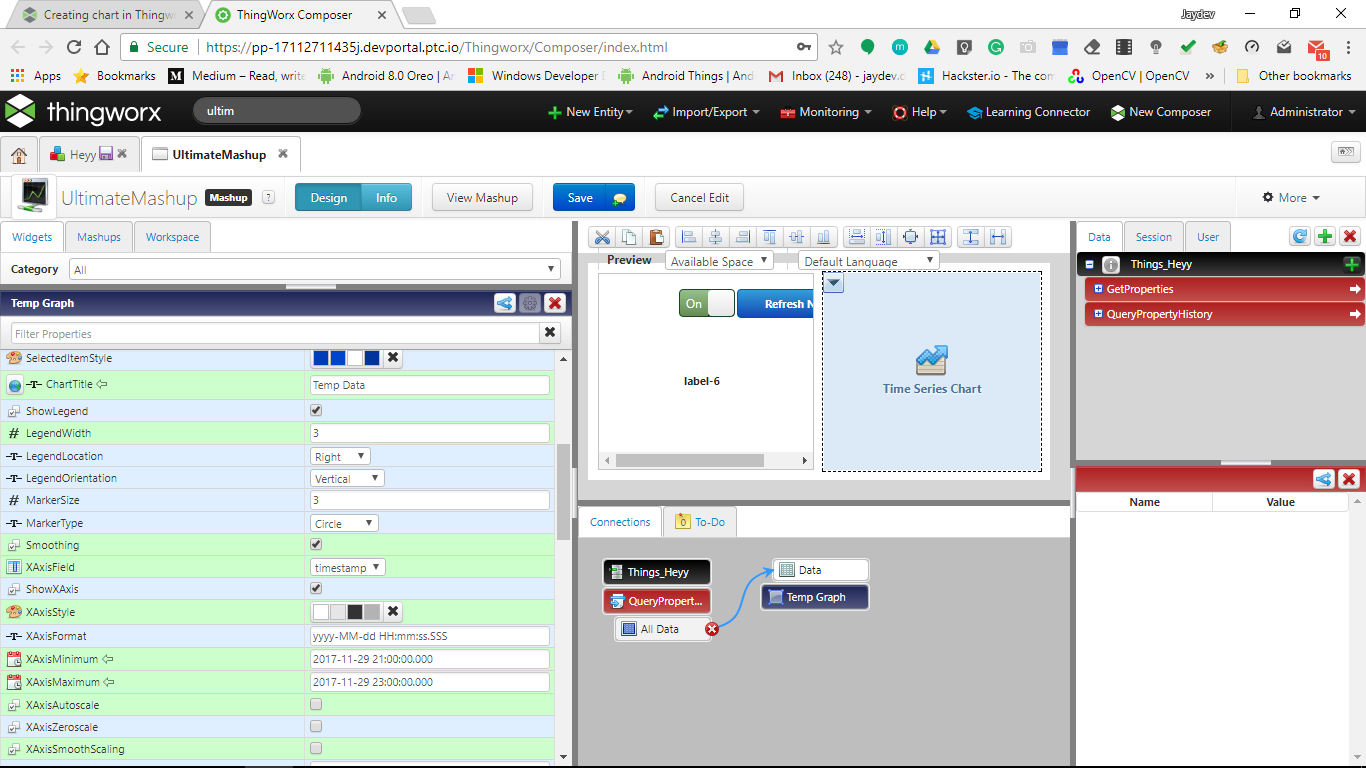Click the green plus to add a data service
The width and height of the screenshot is (1366, 768).
click(1325, 236)
